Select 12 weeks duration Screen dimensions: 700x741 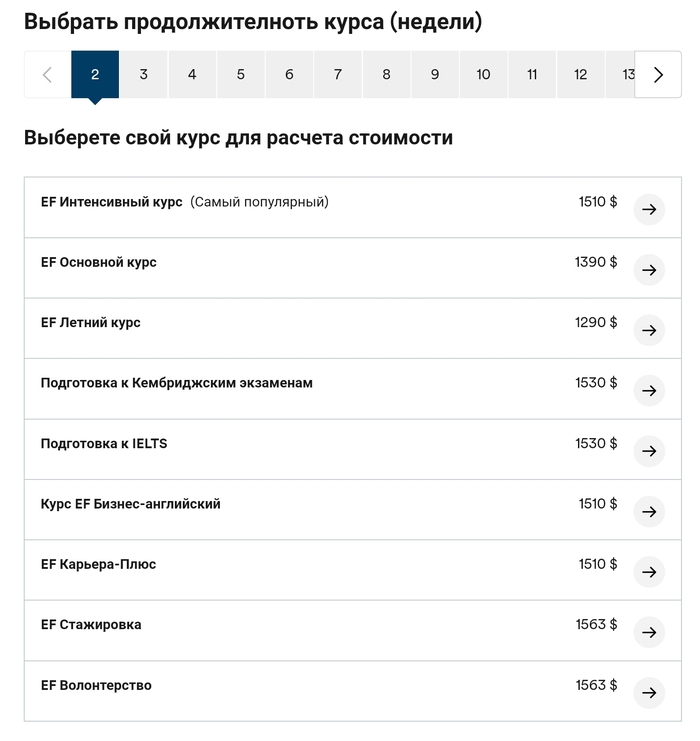[580, 75]
